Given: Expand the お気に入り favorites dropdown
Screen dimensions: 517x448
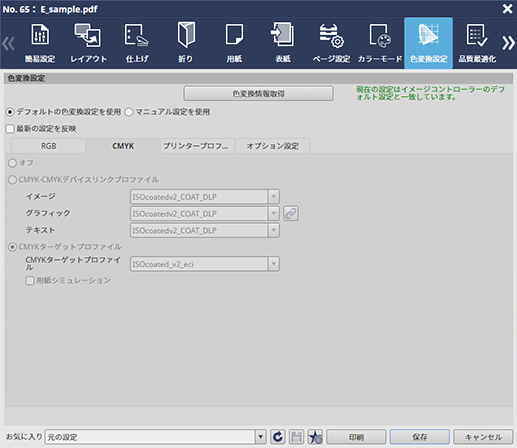Looking at the screenshot, I should pyautogui.click(x=260, y=437).
